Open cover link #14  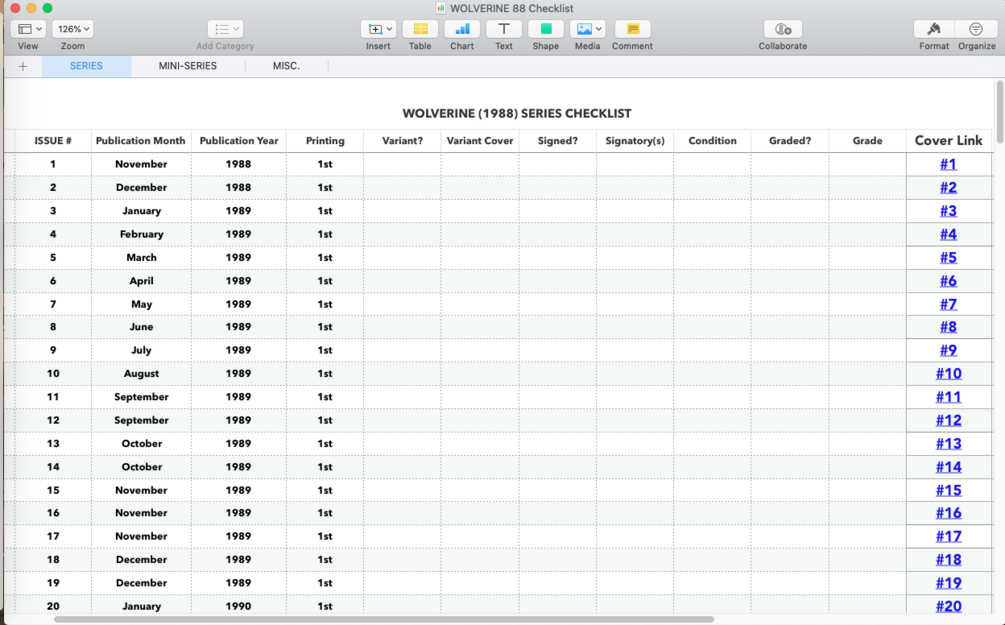coord(949,467)
